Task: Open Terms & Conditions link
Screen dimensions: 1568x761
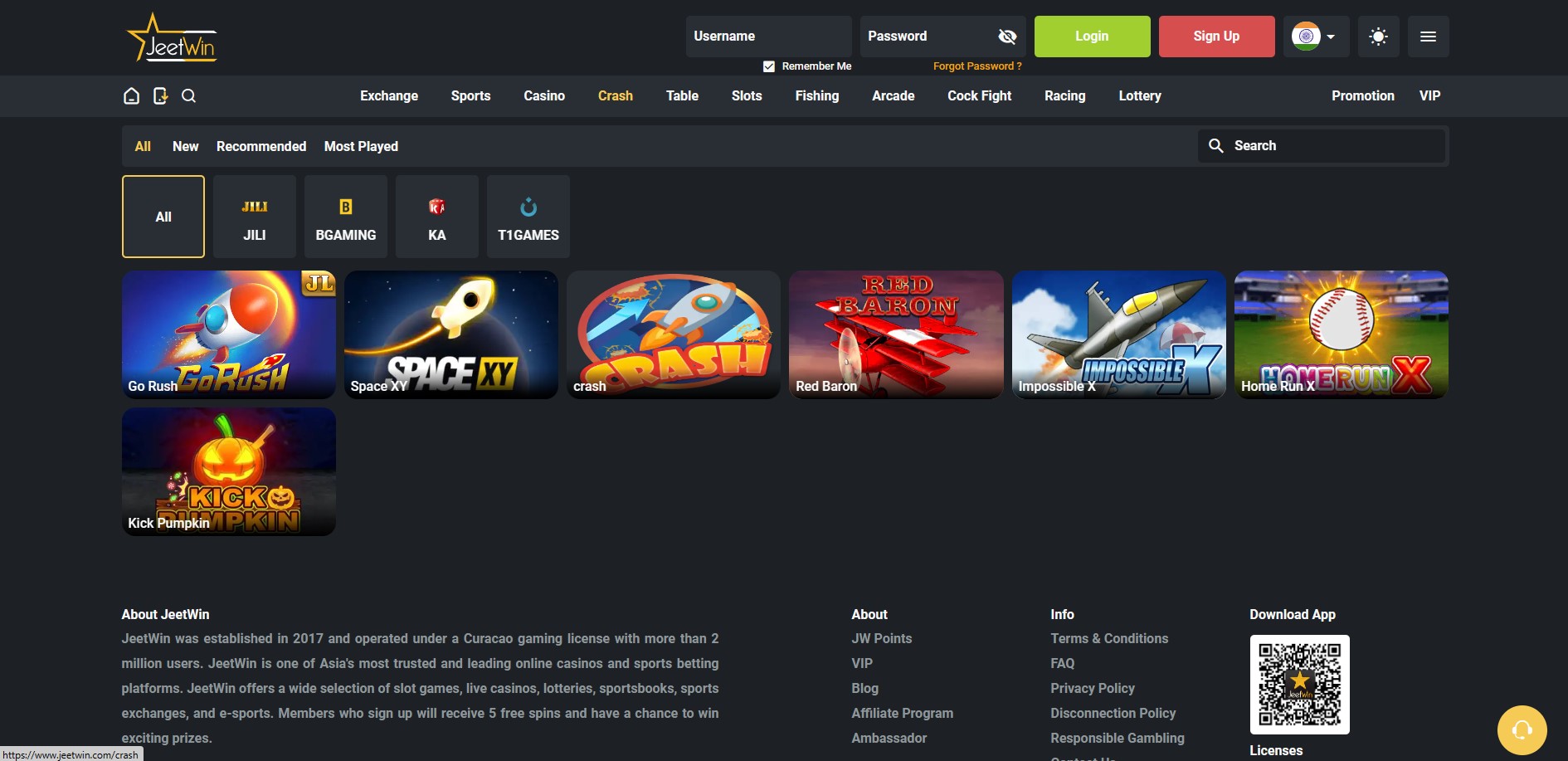Action: click(x=1109, y=638)
